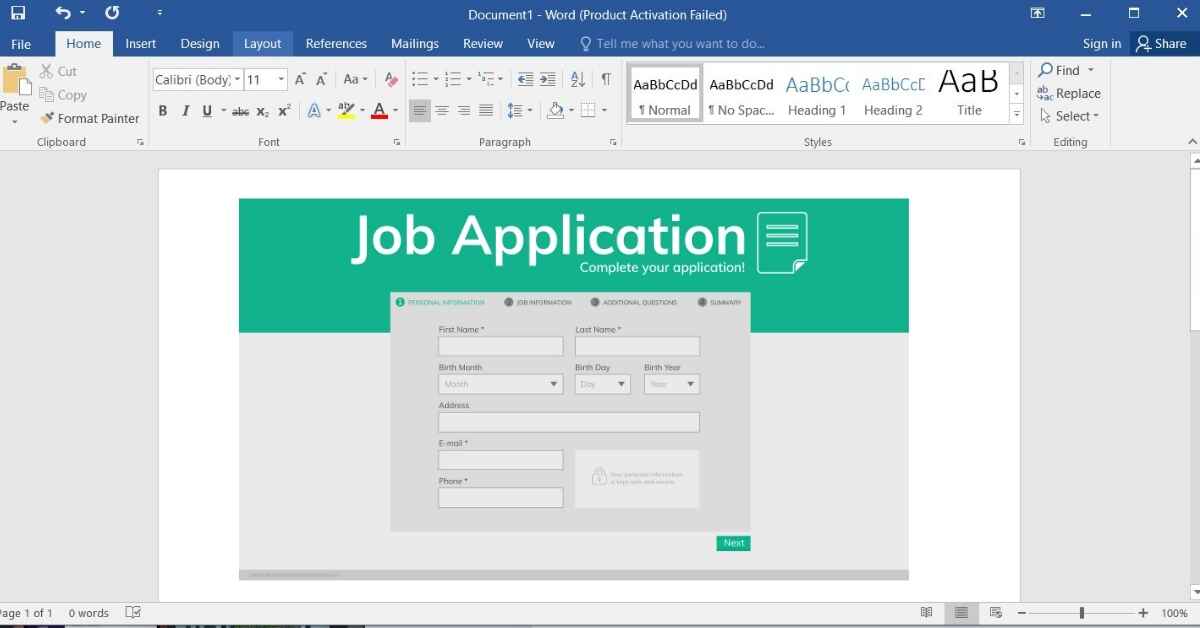The image size is (1200, 628).
Task: Apply bullet list formatting
Action: pyautogui.click(x=419, y=80)
